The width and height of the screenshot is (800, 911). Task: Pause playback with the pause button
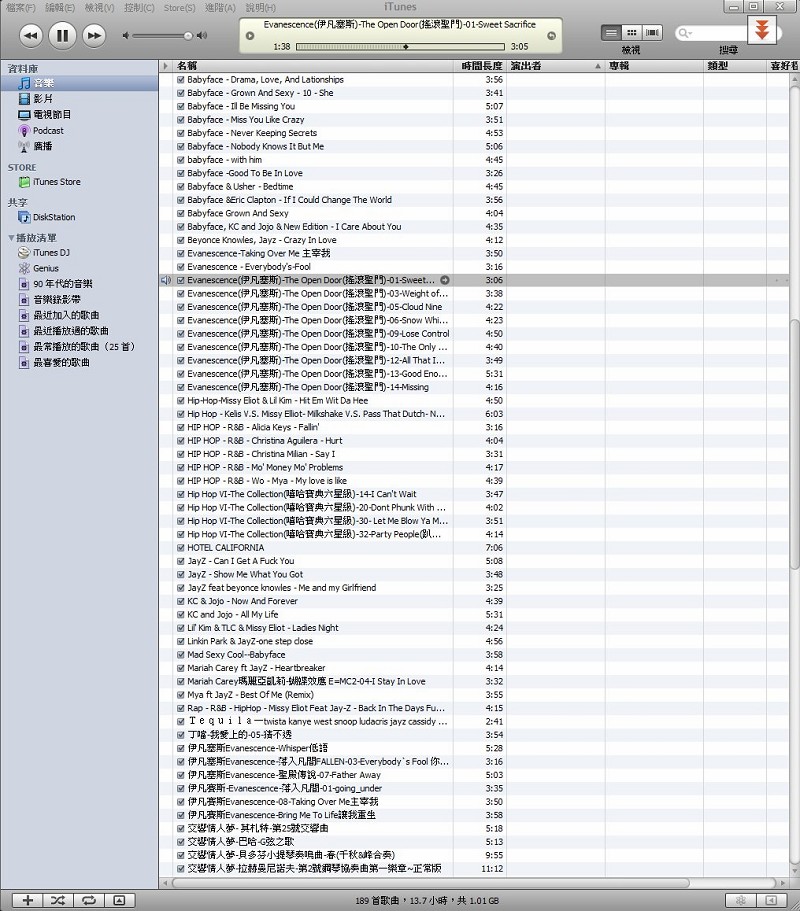(62, 35)
